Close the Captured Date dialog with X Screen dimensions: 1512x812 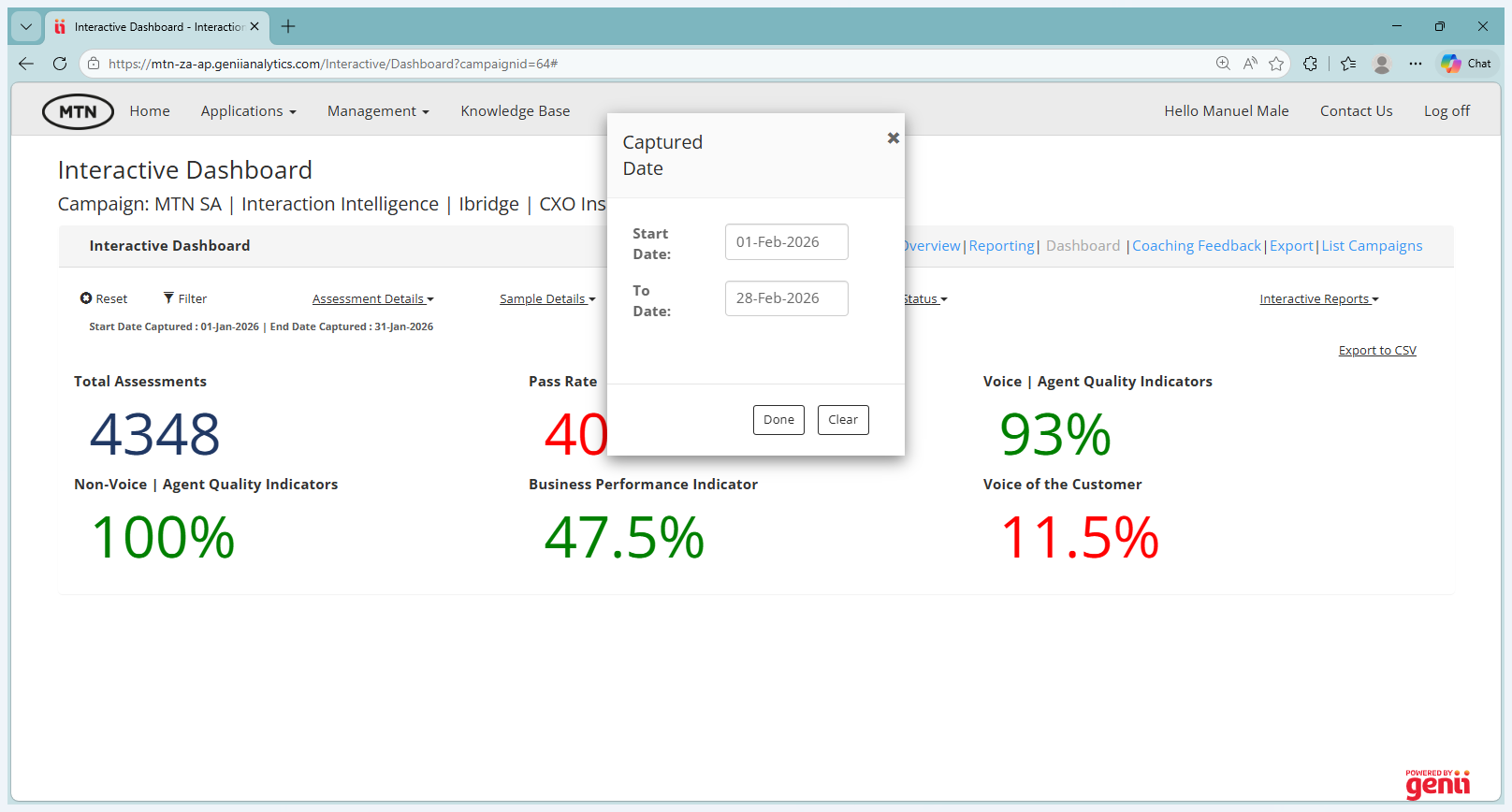(893, 138)
